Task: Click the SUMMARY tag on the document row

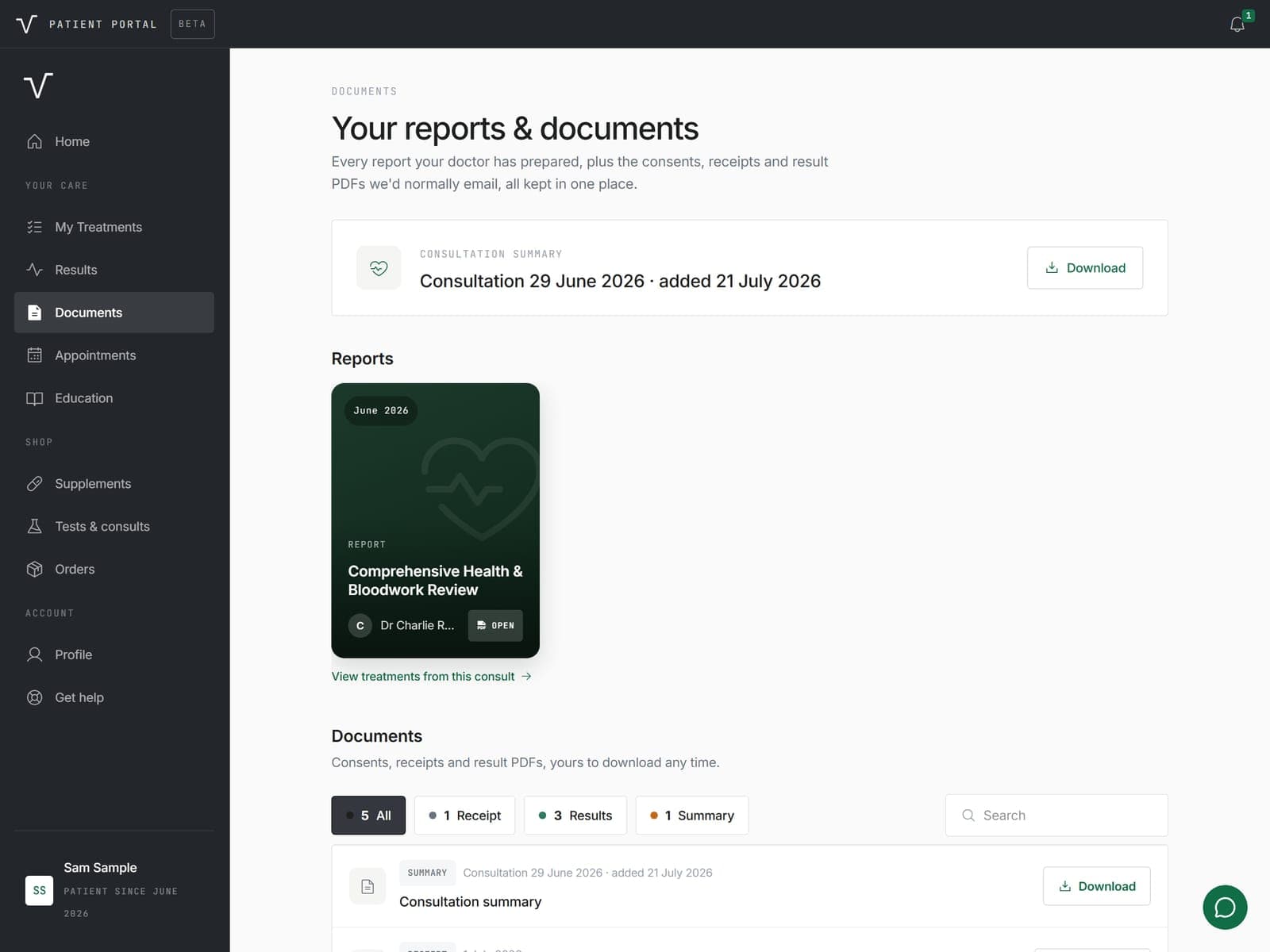Action: (x=427, y=873)
